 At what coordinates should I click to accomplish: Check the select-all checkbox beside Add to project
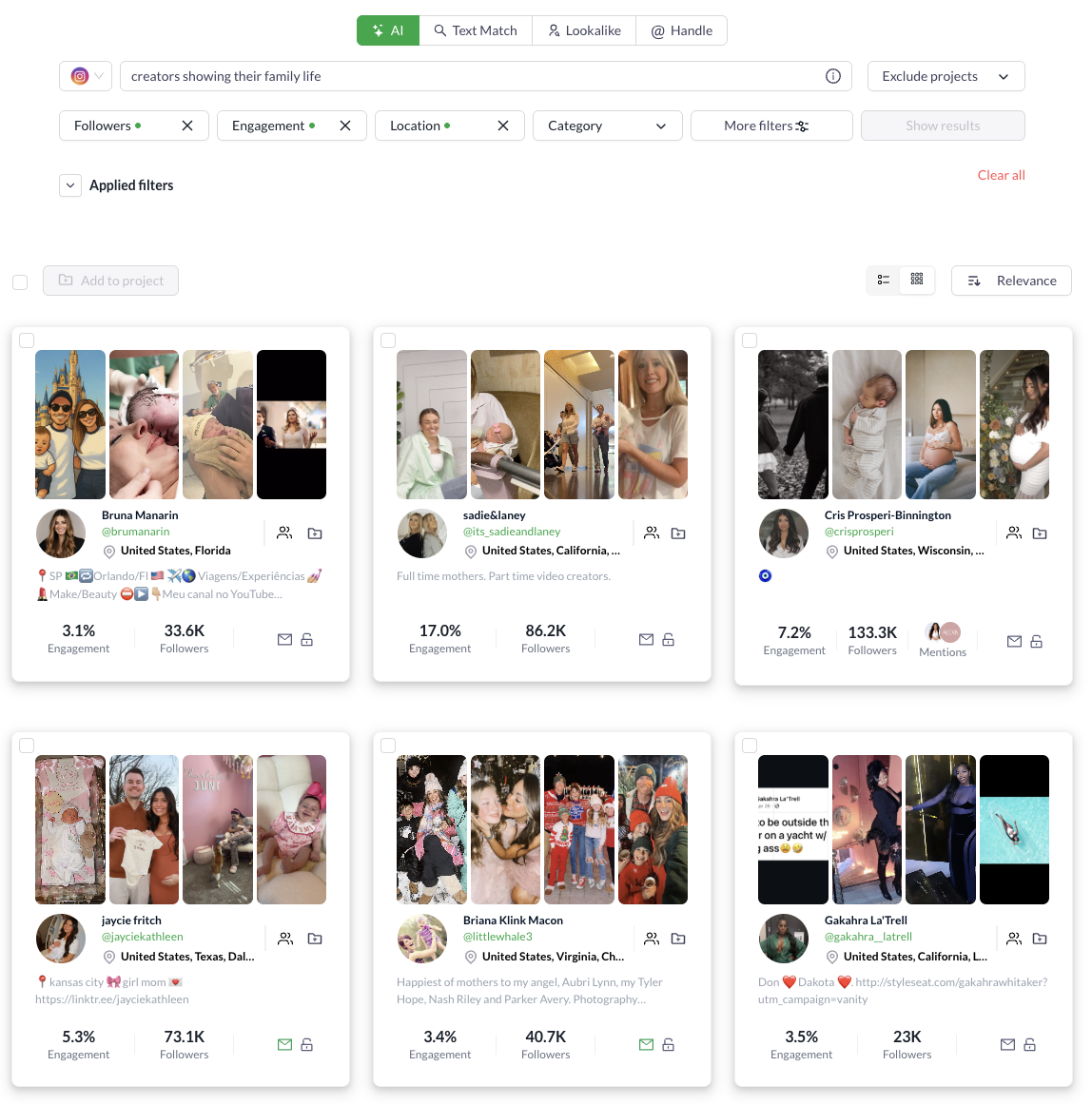(x=20, y=281)
